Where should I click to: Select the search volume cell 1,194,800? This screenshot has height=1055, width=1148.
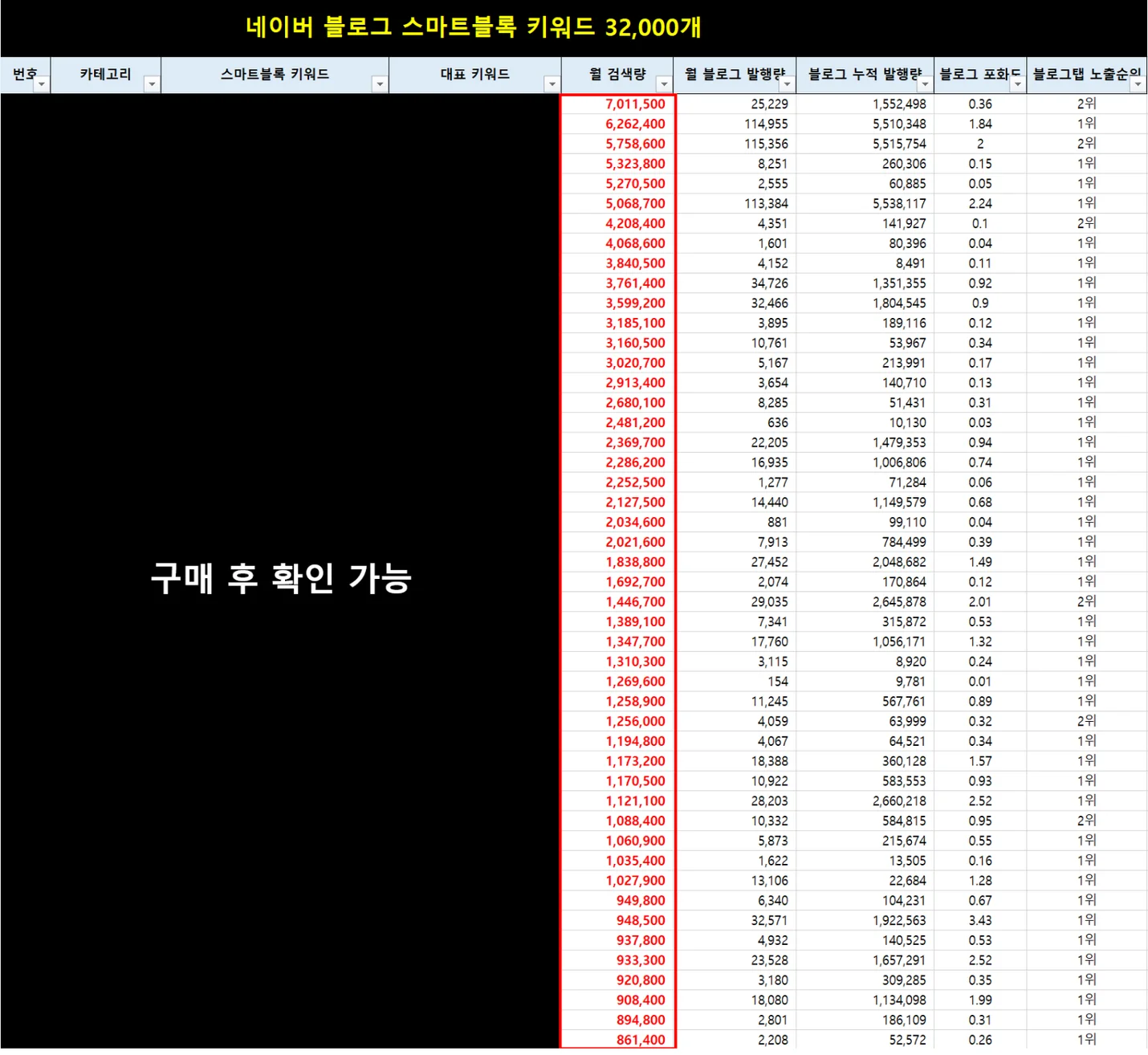click(x=617, y=741)
